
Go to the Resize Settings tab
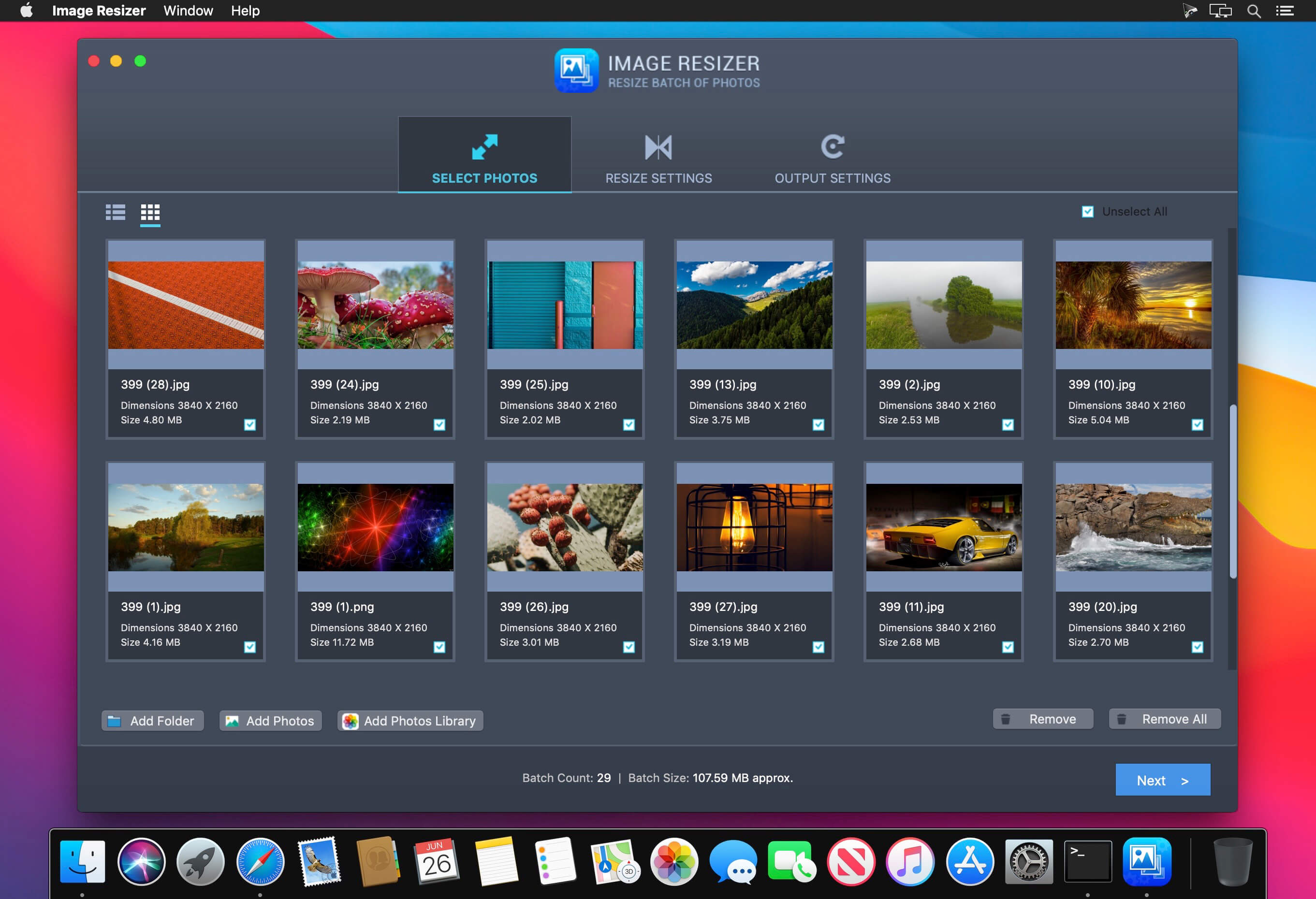[x=658, y=159]
